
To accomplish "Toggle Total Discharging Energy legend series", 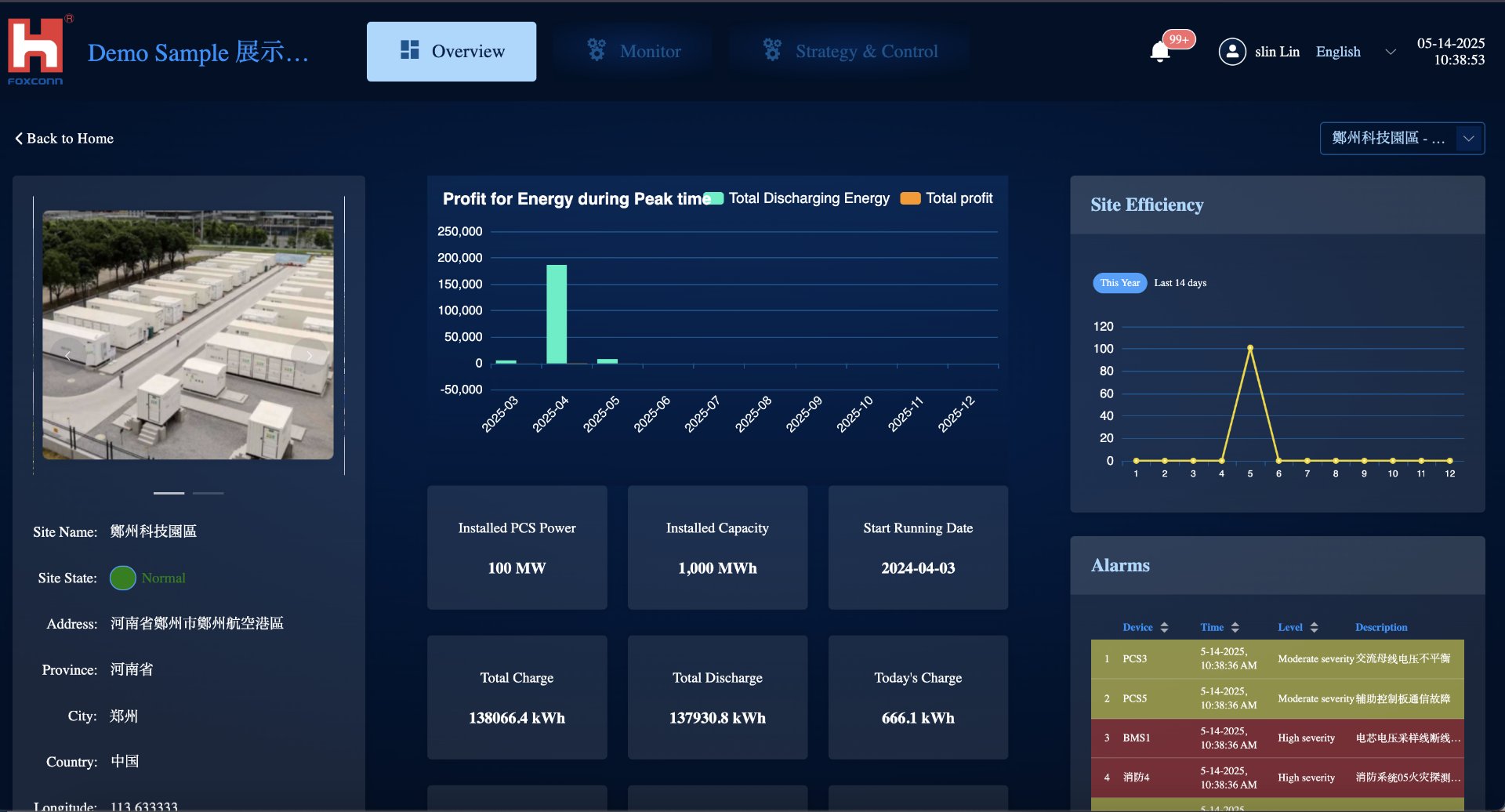I will click(800, 198).
